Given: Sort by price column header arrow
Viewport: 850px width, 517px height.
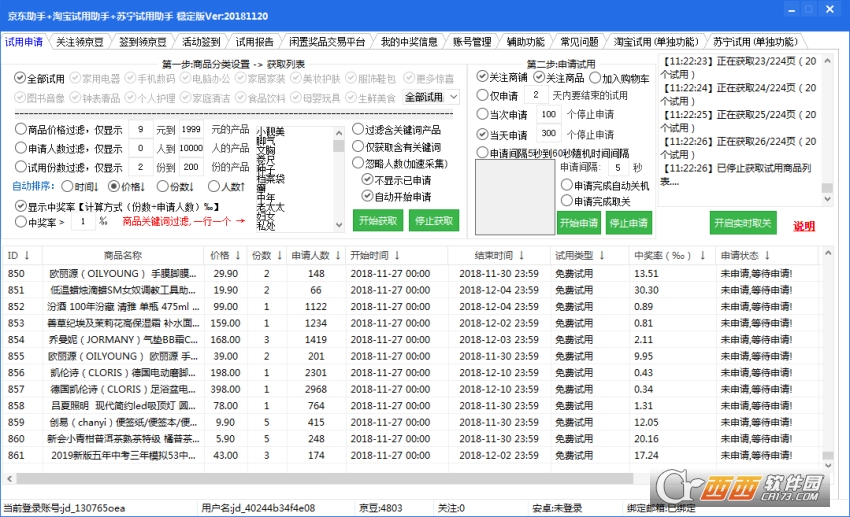Looking at the screenshot, I should (x=237, y=255).
